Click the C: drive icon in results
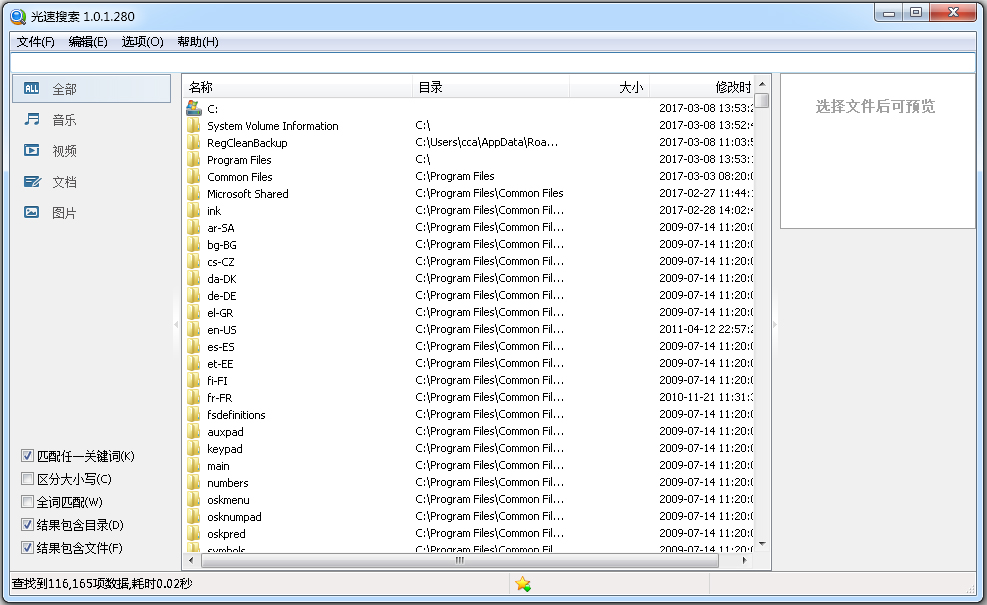Screen dimensions: 987x605 point(194,108)
